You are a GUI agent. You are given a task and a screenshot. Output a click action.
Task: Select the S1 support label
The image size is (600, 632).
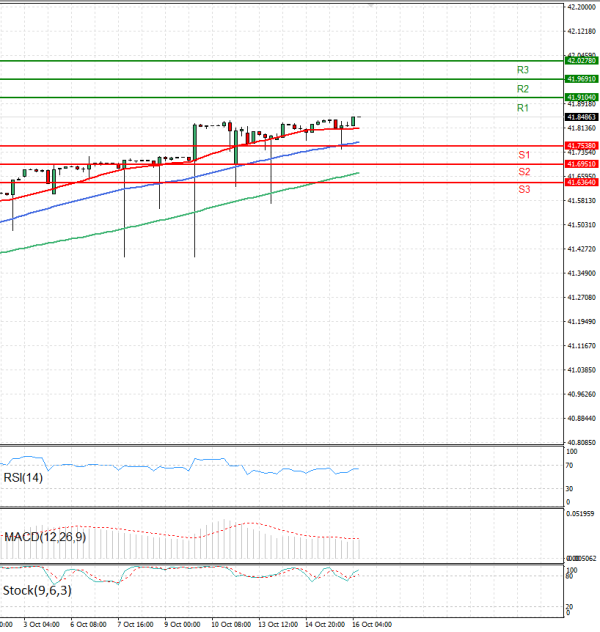pyautogui.click(x=523, y=155)
